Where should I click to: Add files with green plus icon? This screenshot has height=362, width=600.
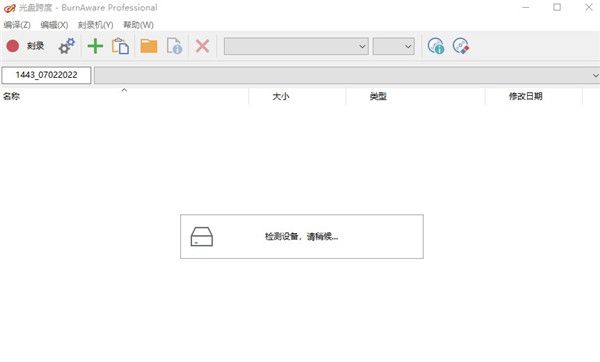point(95,46)
